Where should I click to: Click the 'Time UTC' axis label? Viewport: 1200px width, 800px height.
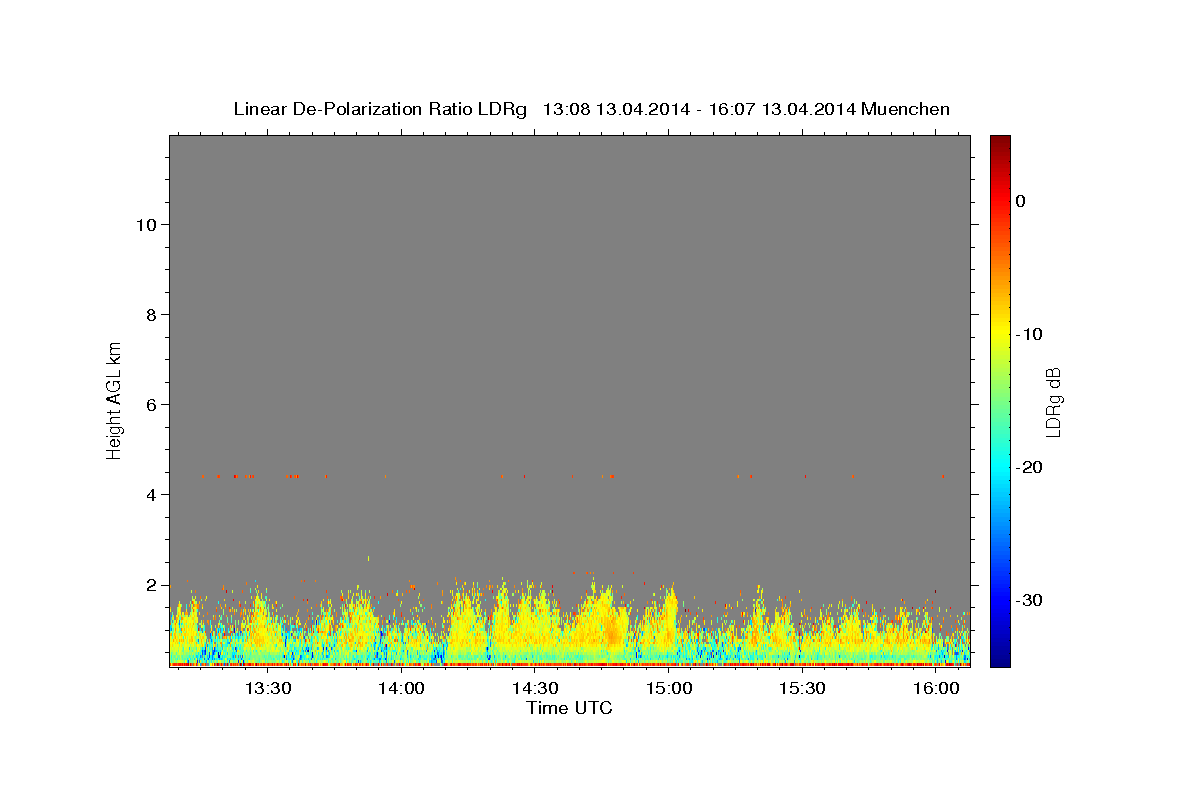click(569, 709)
